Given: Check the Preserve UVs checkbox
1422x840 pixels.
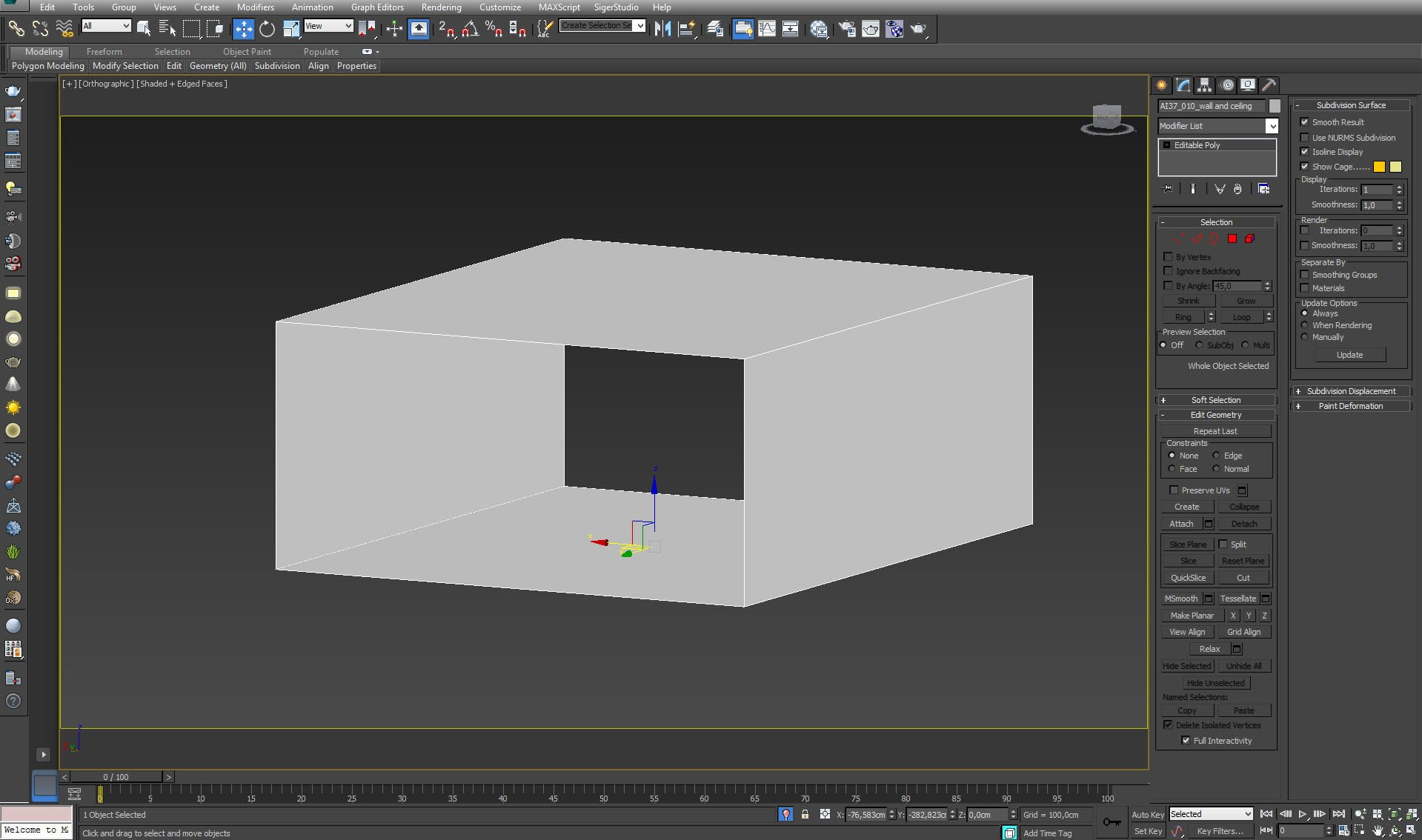Looking at the screenshot, I should 1174,490.
